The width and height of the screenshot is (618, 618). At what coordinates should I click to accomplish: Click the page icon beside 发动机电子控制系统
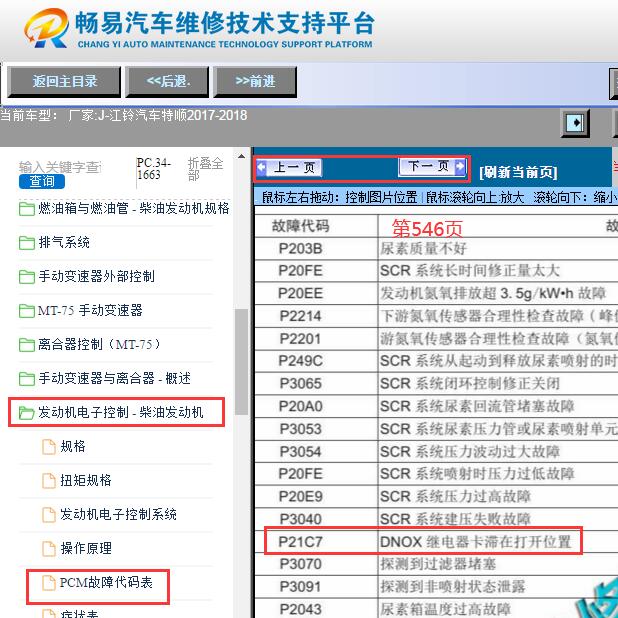click(49, 514)
